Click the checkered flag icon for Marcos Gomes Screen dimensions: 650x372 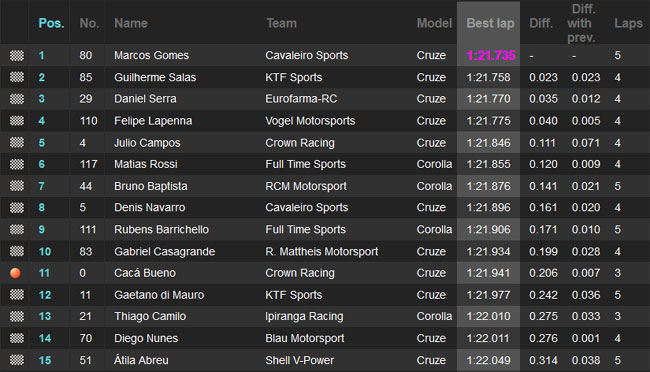[17, 56]
